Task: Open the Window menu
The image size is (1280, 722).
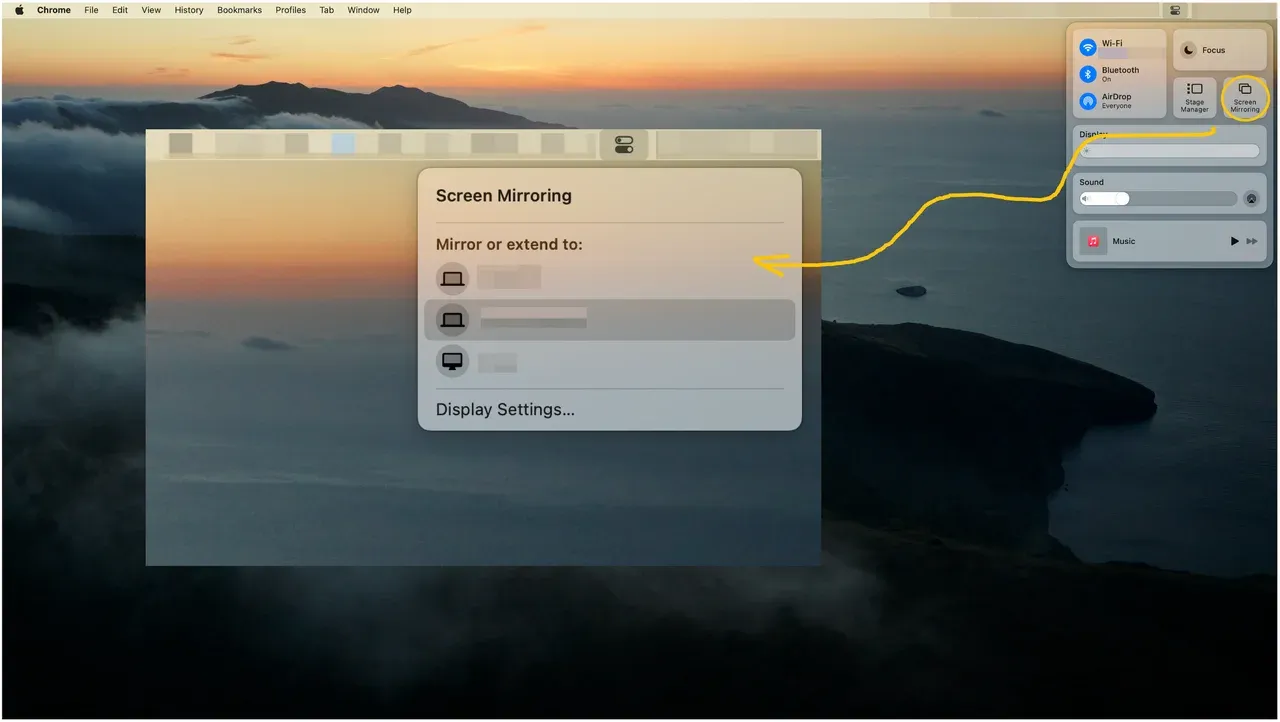Action: (363, 10)
